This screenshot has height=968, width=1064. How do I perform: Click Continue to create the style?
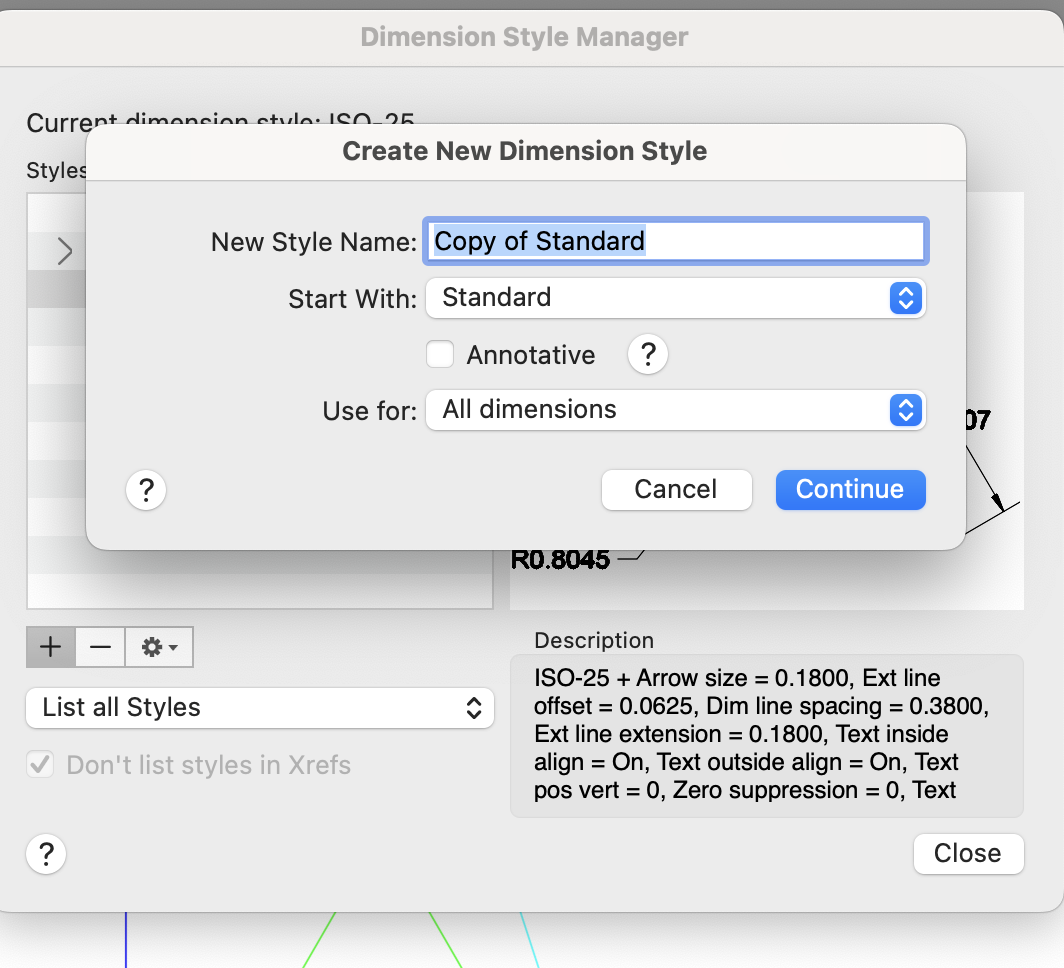click(x=850, y=490)
